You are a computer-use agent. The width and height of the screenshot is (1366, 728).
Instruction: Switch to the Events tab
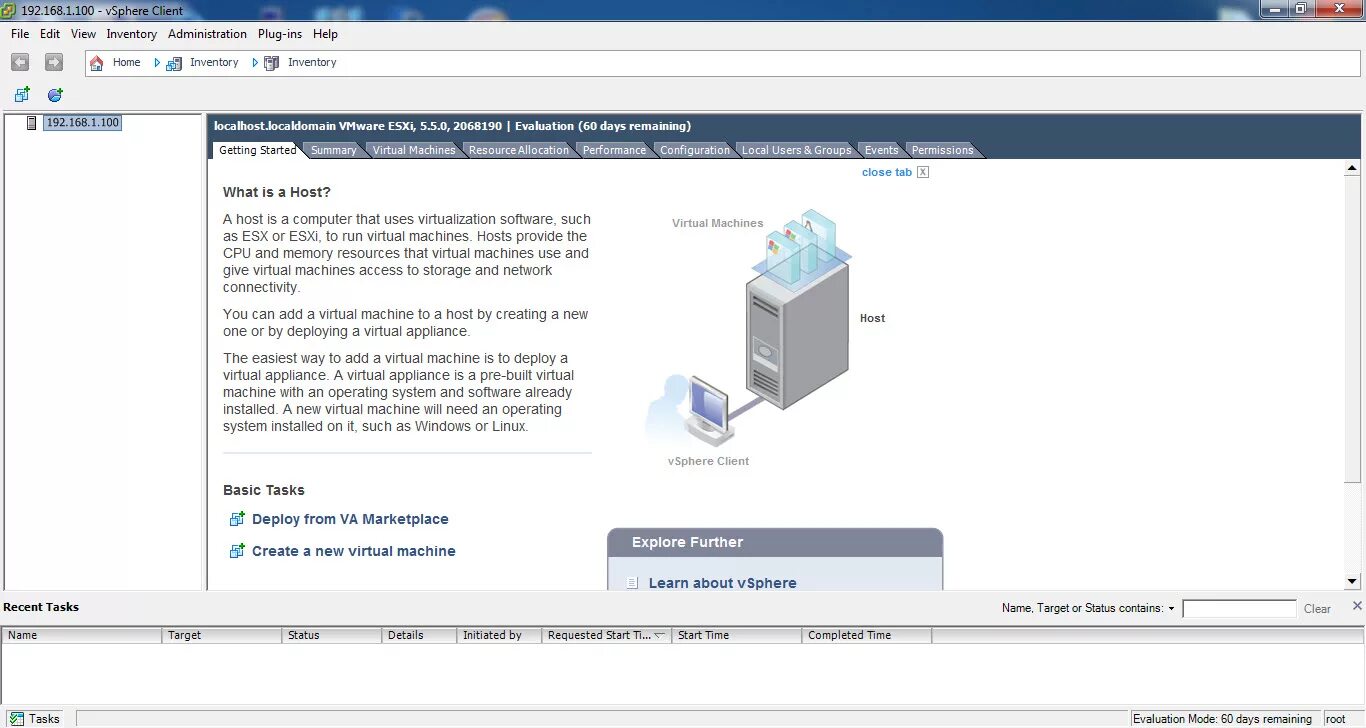881,150
